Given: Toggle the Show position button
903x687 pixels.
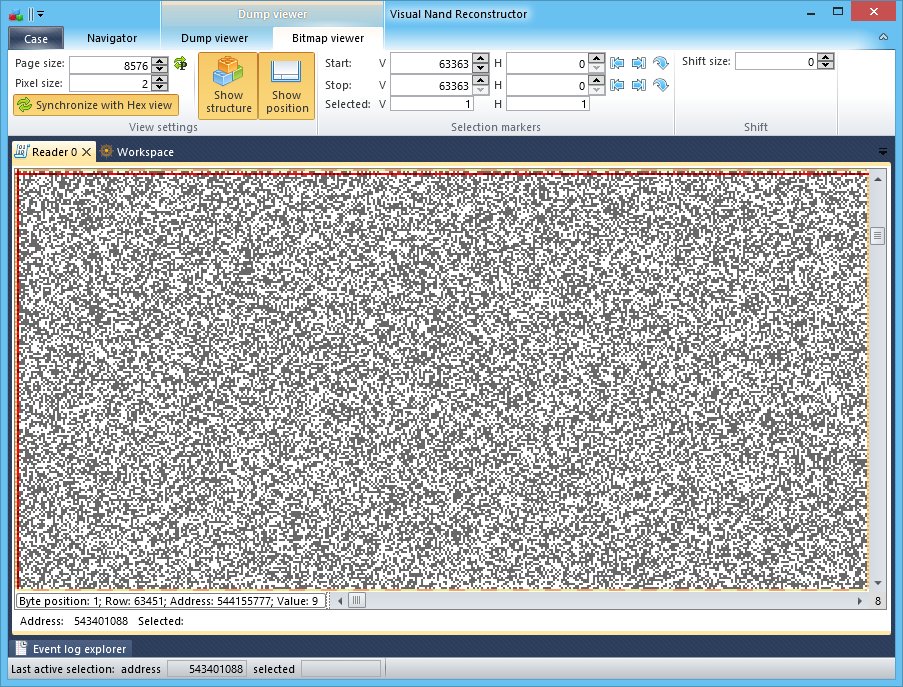Looking at the screenshot, I should coord(287,86).
